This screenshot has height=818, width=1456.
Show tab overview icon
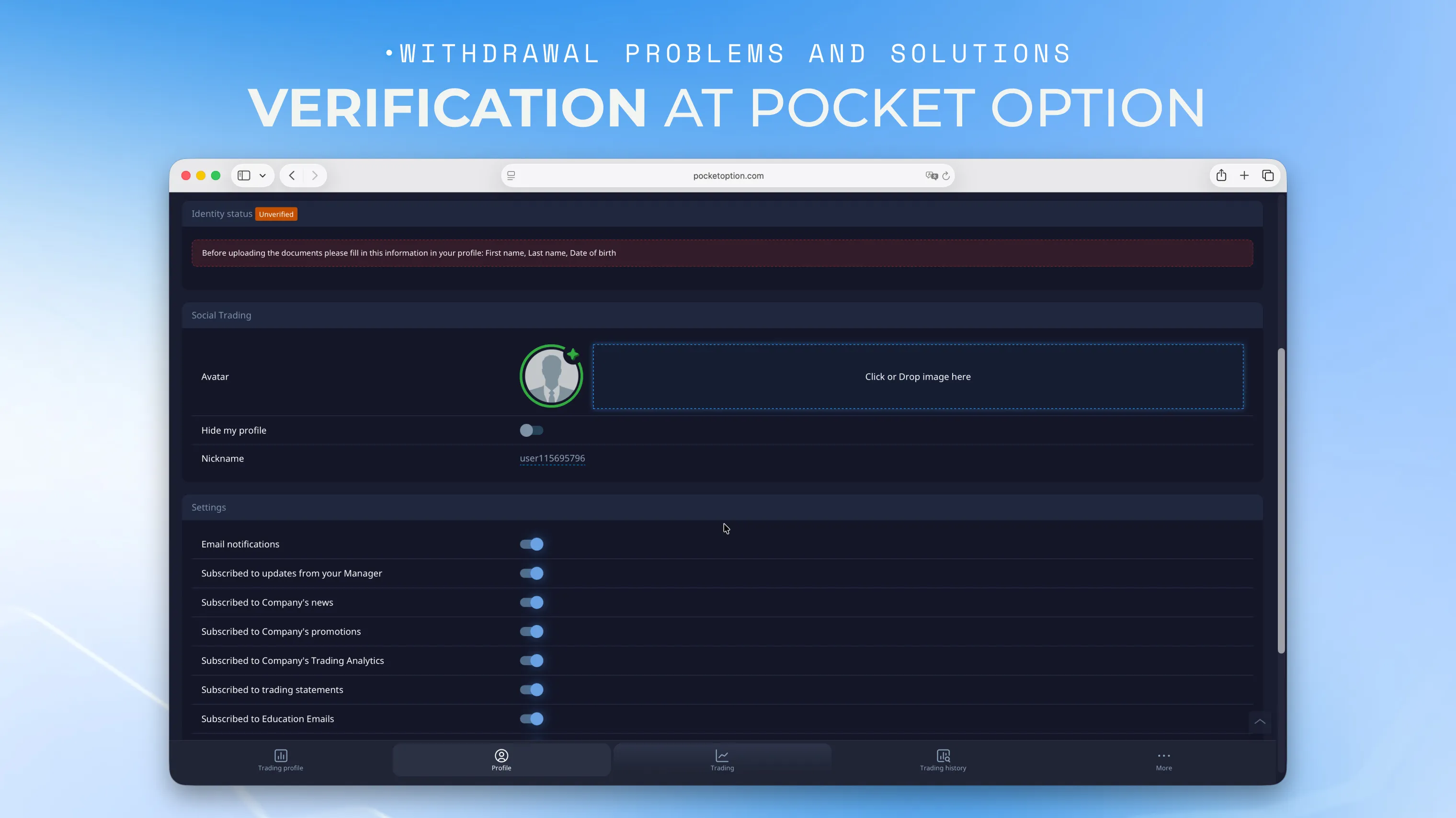(x=1268, y=176)
